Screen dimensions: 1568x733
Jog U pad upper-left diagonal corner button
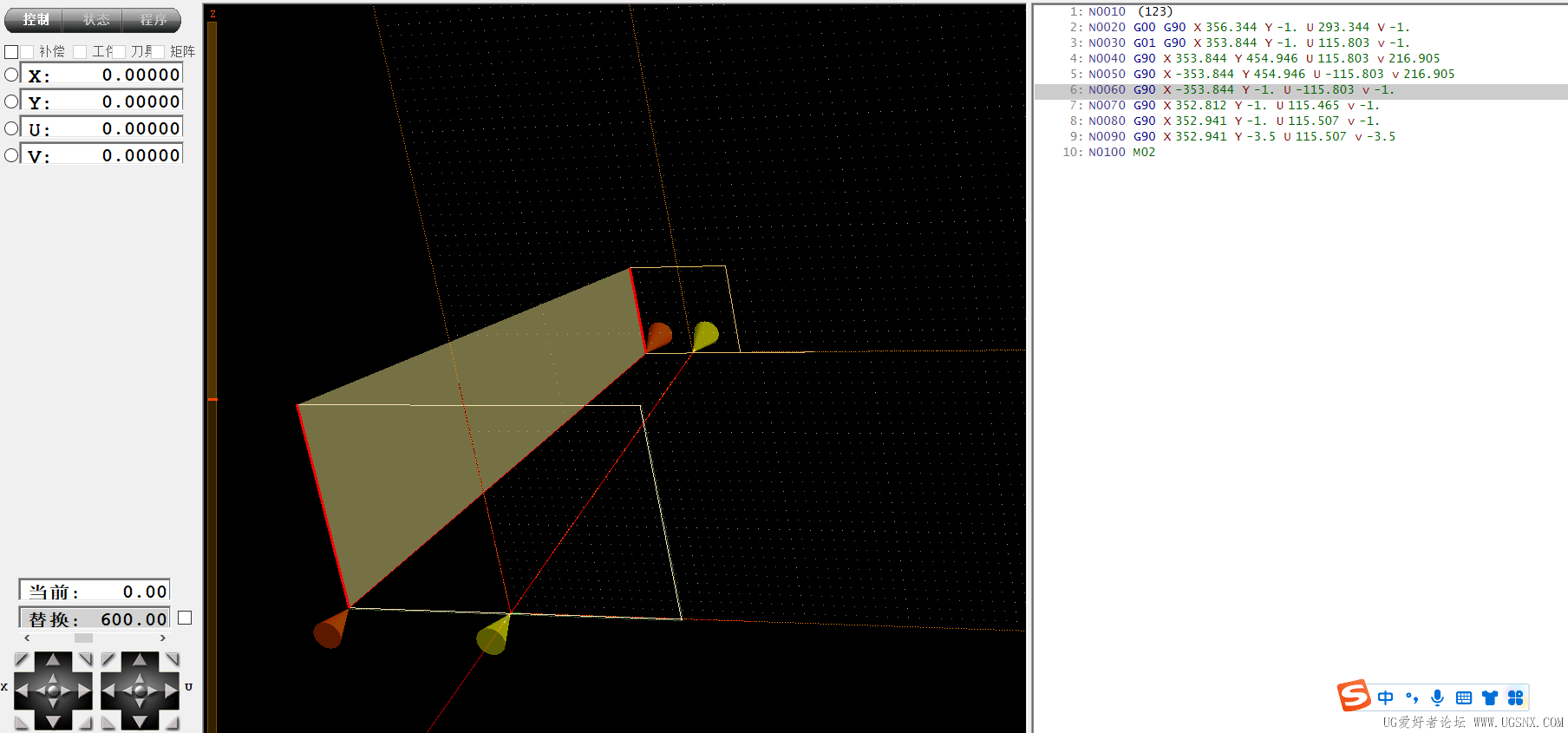pos(108,658)
